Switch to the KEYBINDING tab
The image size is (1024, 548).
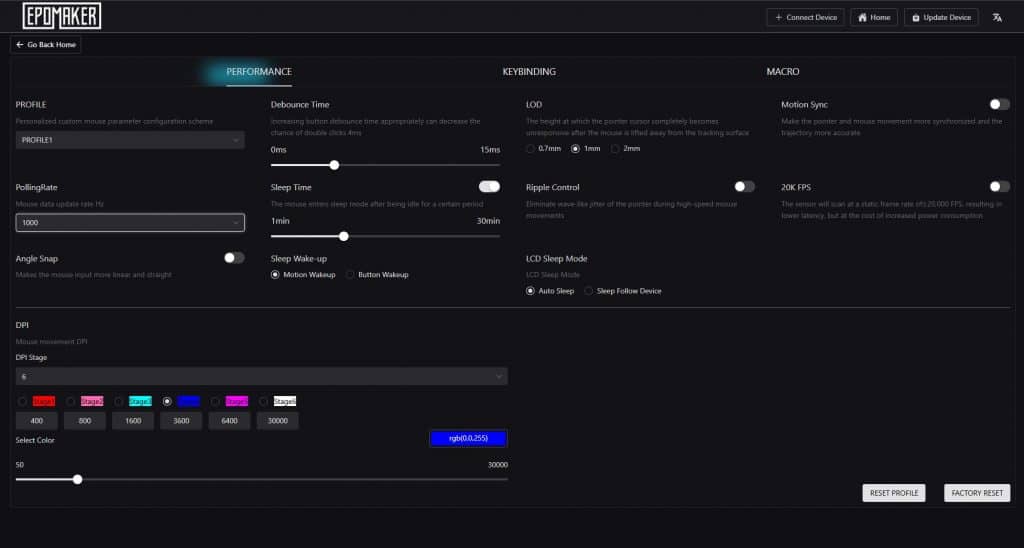tap(529, 72)
